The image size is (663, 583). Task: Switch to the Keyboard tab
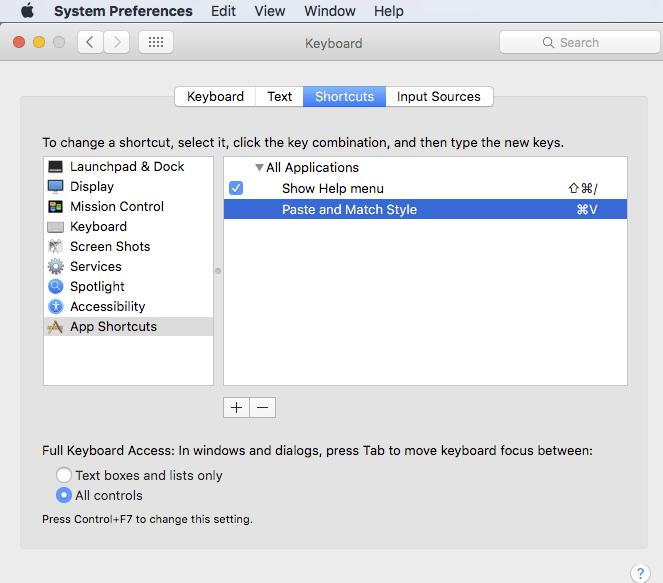pos(215,96)
